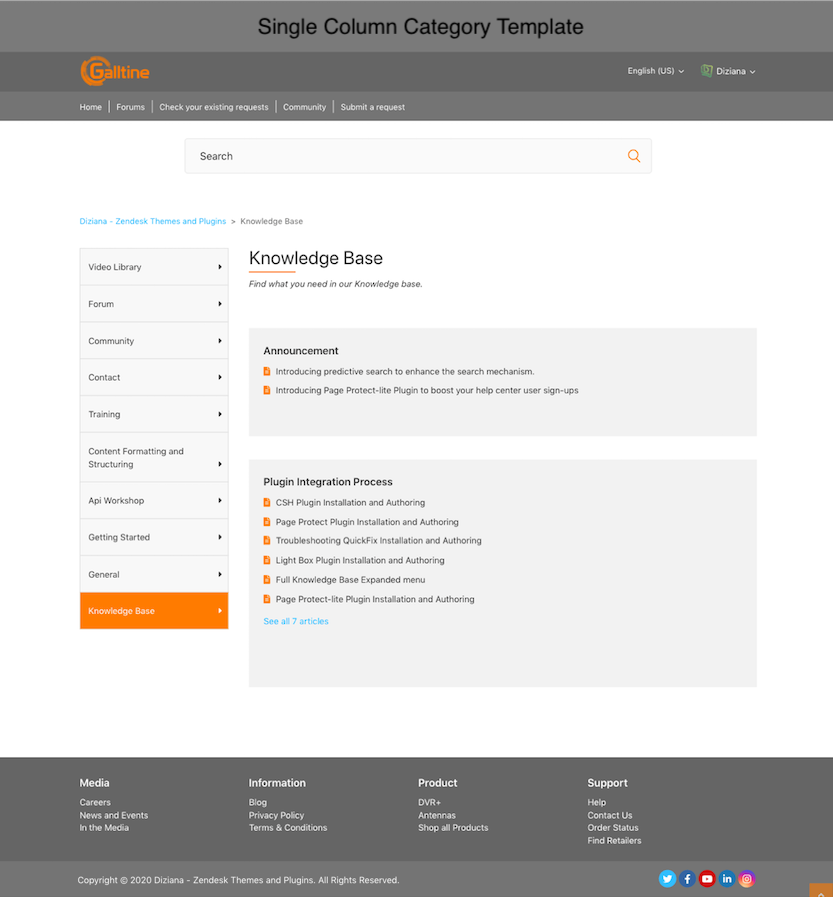Click the Diziana user avatar icon
This screenshot has height=897, width=833.
point(707,71)
